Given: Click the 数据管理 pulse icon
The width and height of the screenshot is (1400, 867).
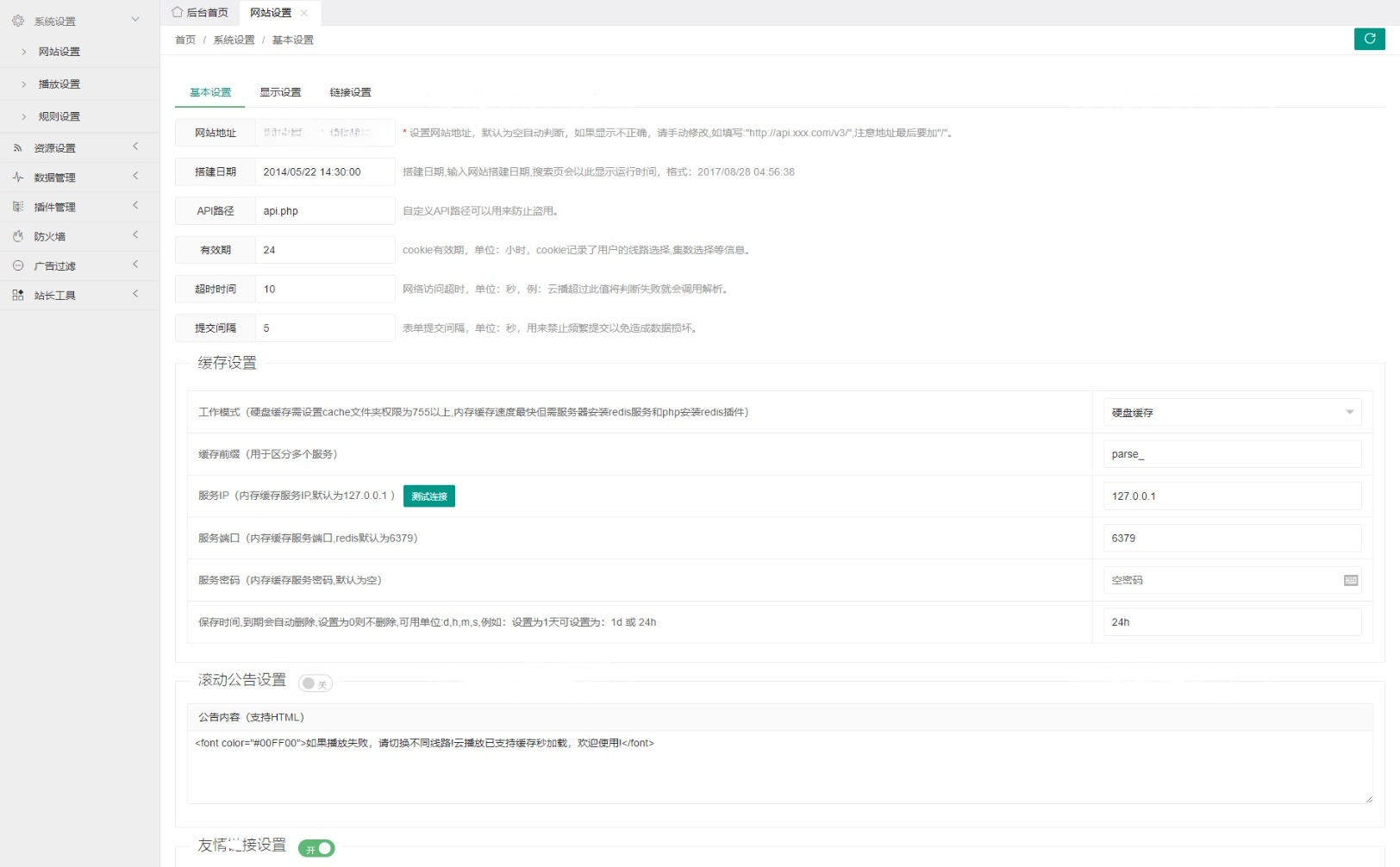Looking at the screenshot, I should (18, 177).
